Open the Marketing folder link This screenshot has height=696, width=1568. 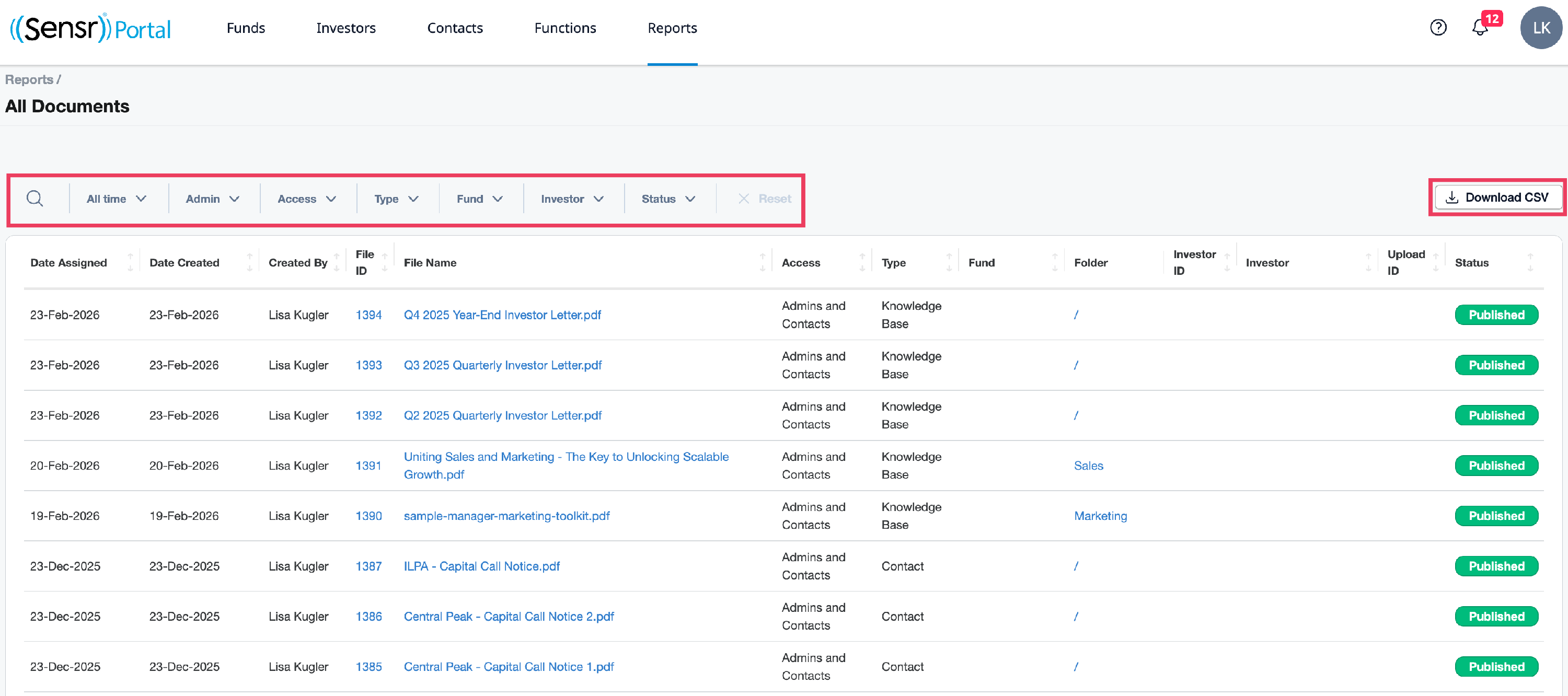(x=1100, y=516)
